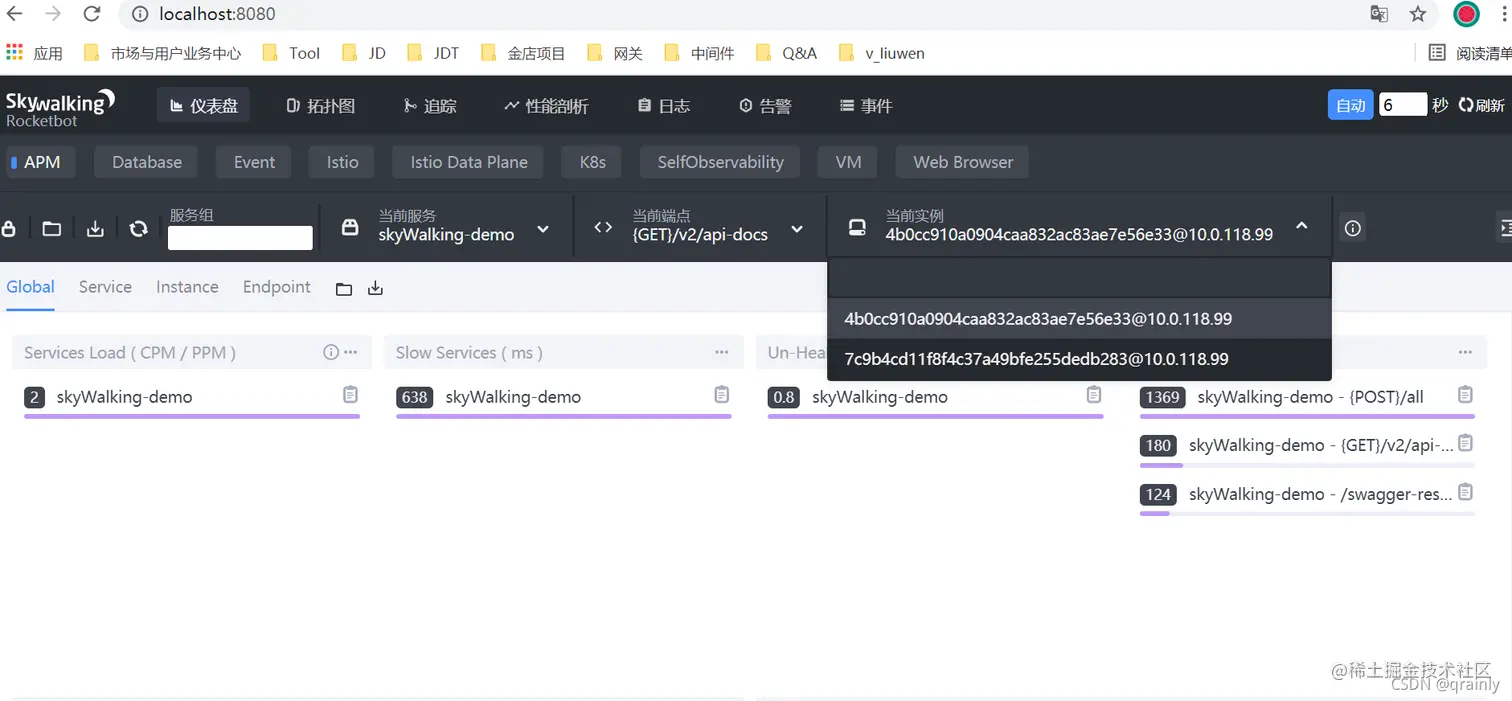Open the 性能剖析 profiling menu
1512x701 pixels.
pos(546,105)
